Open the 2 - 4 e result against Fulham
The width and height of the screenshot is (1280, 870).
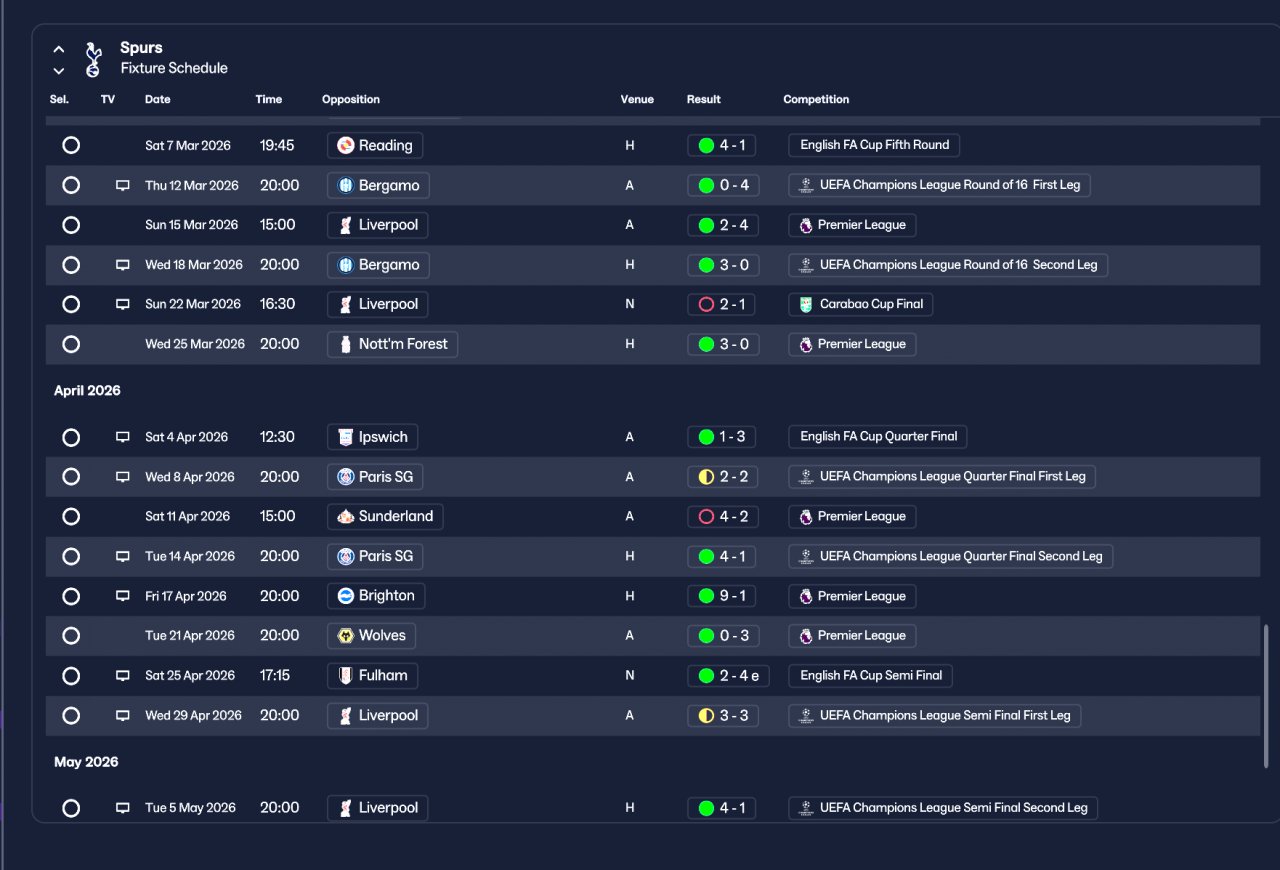[x=728, y=676]
